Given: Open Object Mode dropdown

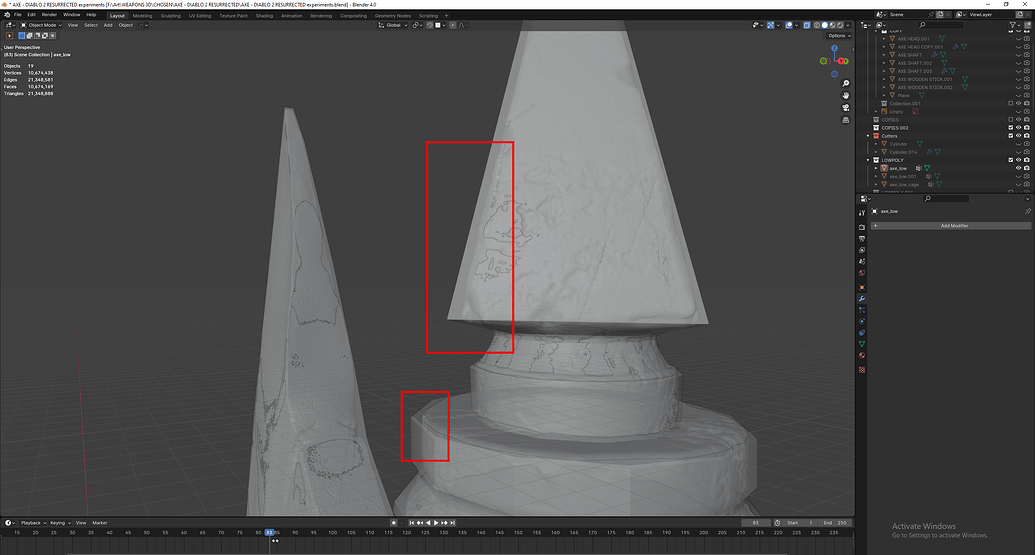Looking at the screenshot, I should 41,25.
